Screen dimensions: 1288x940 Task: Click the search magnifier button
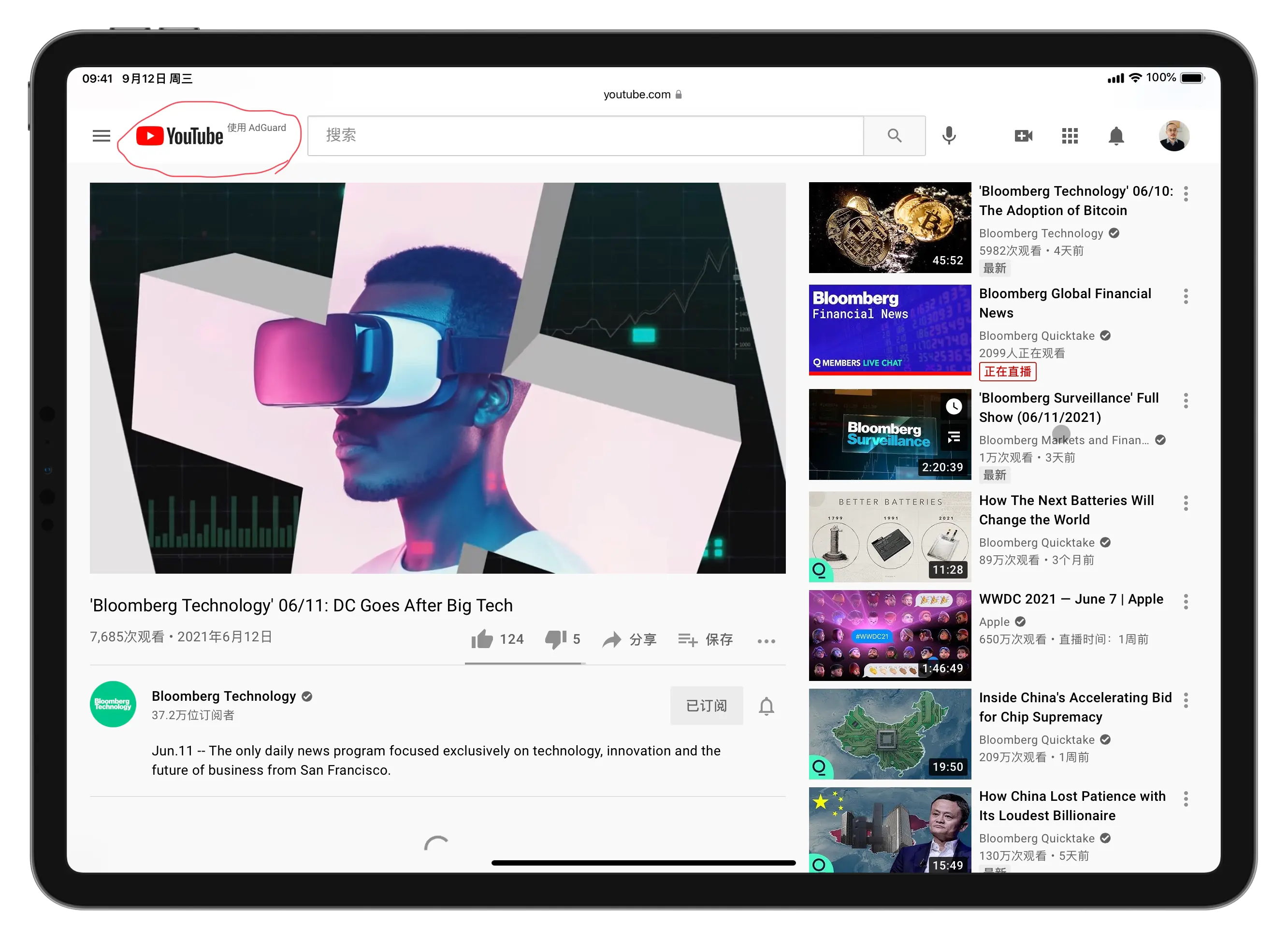pyautogui.click(x=894, y=135)
